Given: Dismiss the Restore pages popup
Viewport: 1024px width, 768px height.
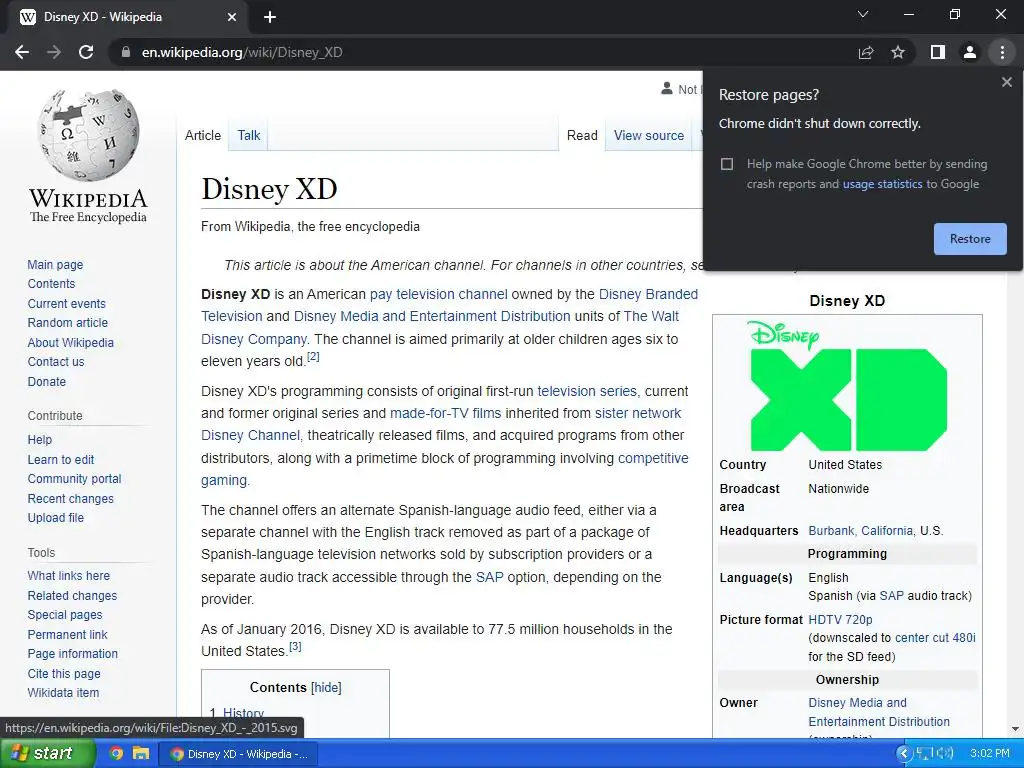Looking at the screenshot, I should [x=1006, y=82].
